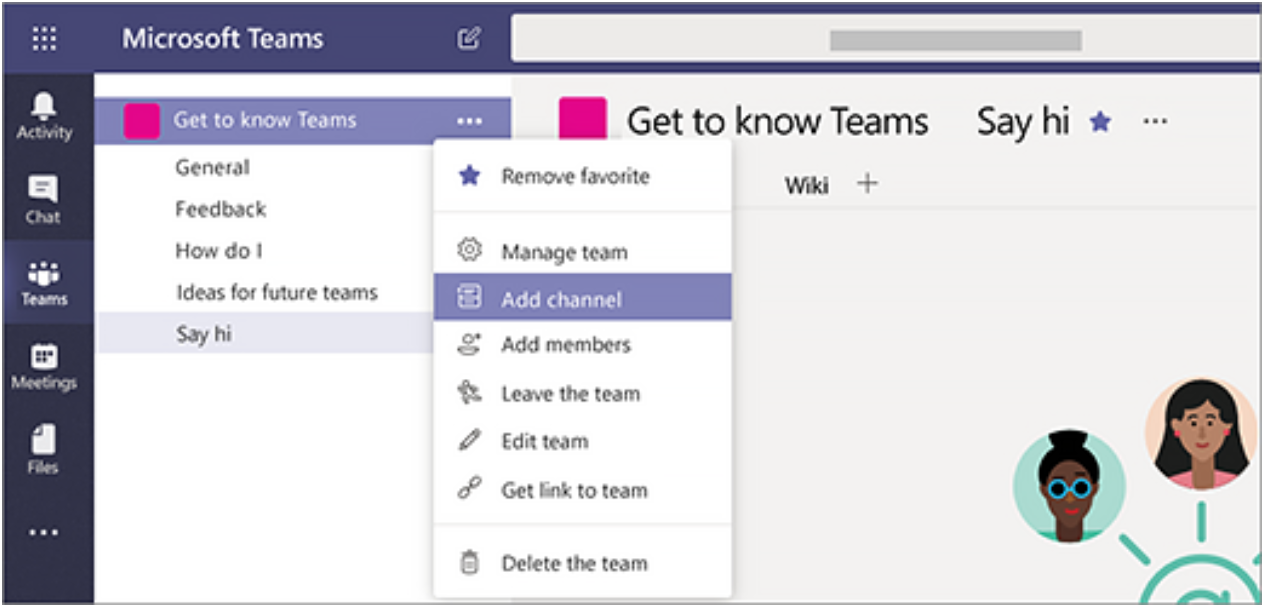Open more options for the Say hi channel
The height and width of the screenshot is (606, 1262).
tap(1154, 120)
